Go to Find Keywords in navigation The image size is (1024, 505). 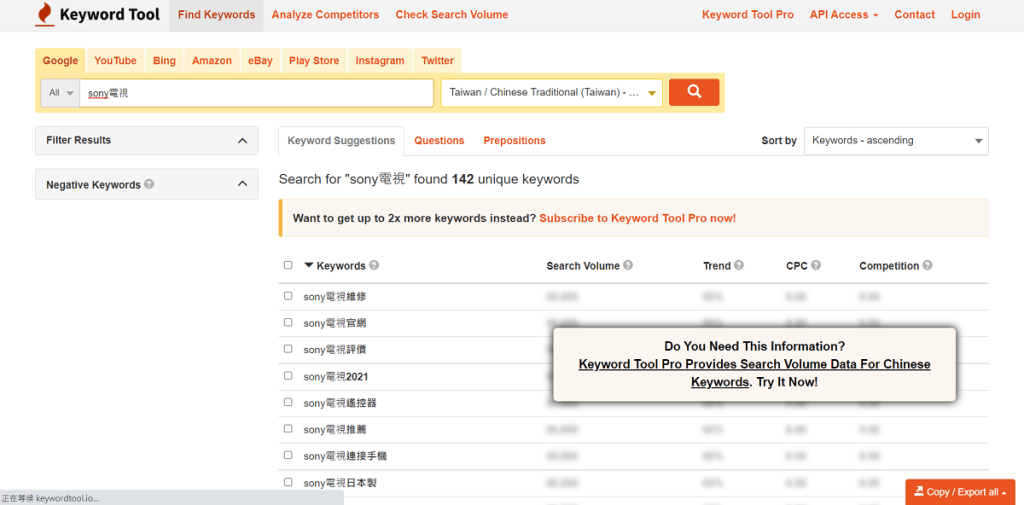point(217,15)
